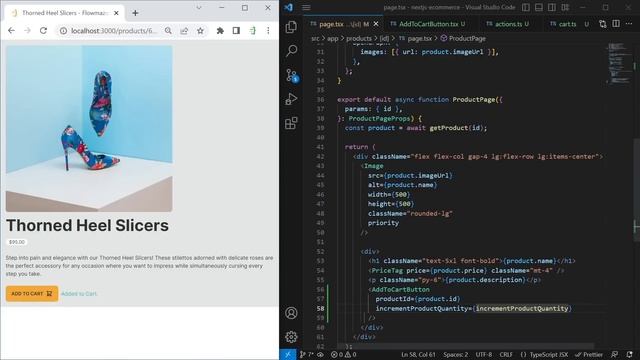
Task: Click the ADD TO CART button
Action: click(32, 293)
